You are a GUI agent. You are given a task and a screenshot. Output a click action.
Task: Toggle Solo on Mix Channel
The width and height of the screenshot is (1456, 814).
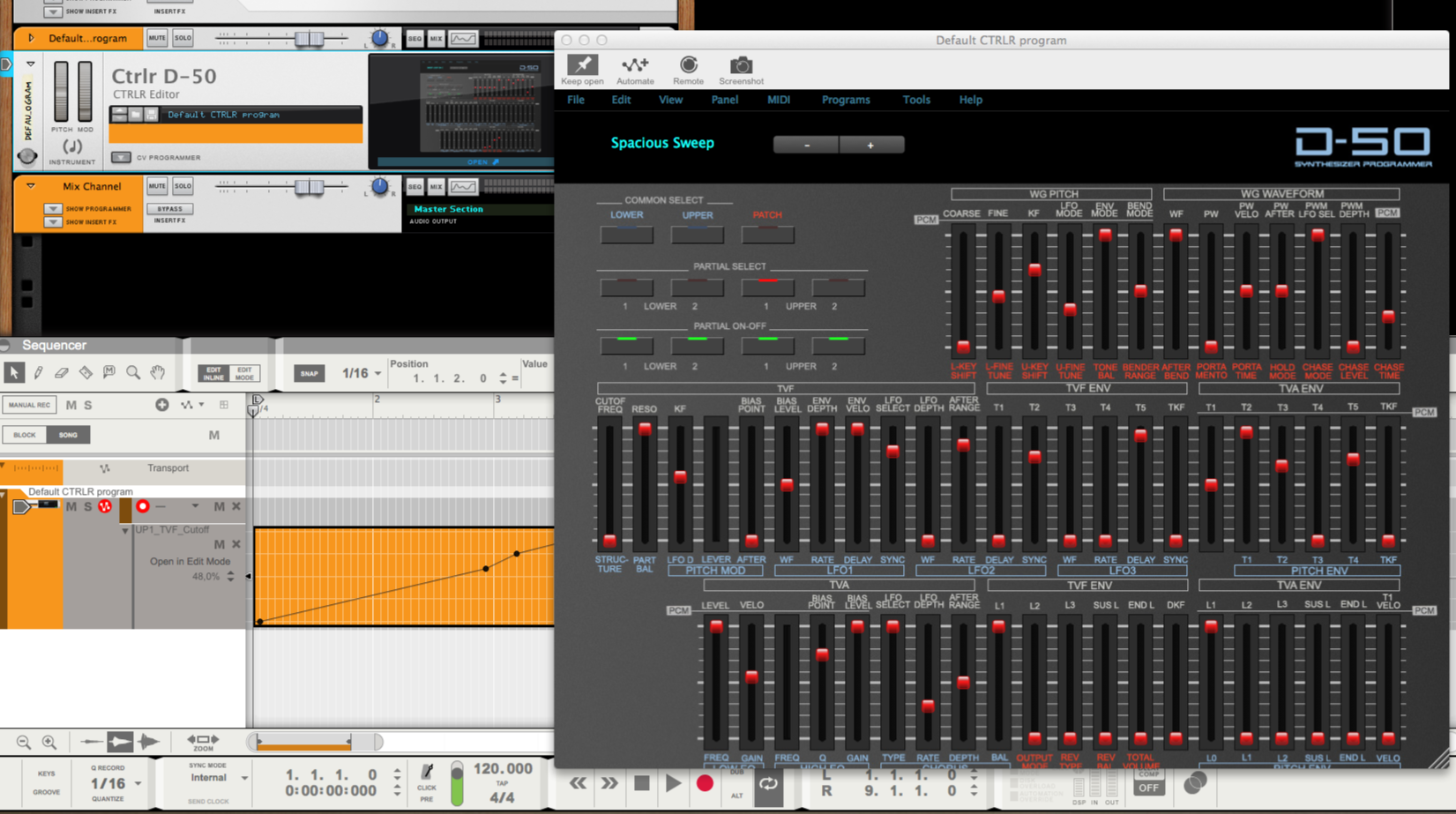[x=183, y=186]
